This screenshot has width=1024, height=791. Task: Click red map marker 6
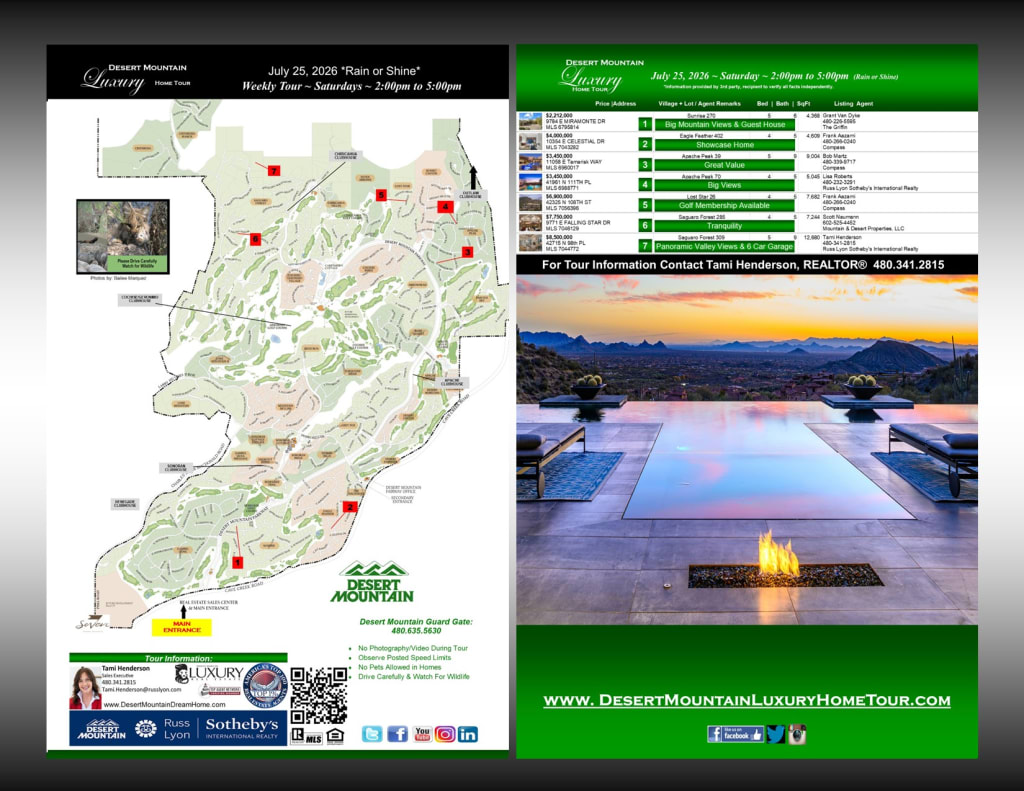point(255,239)
